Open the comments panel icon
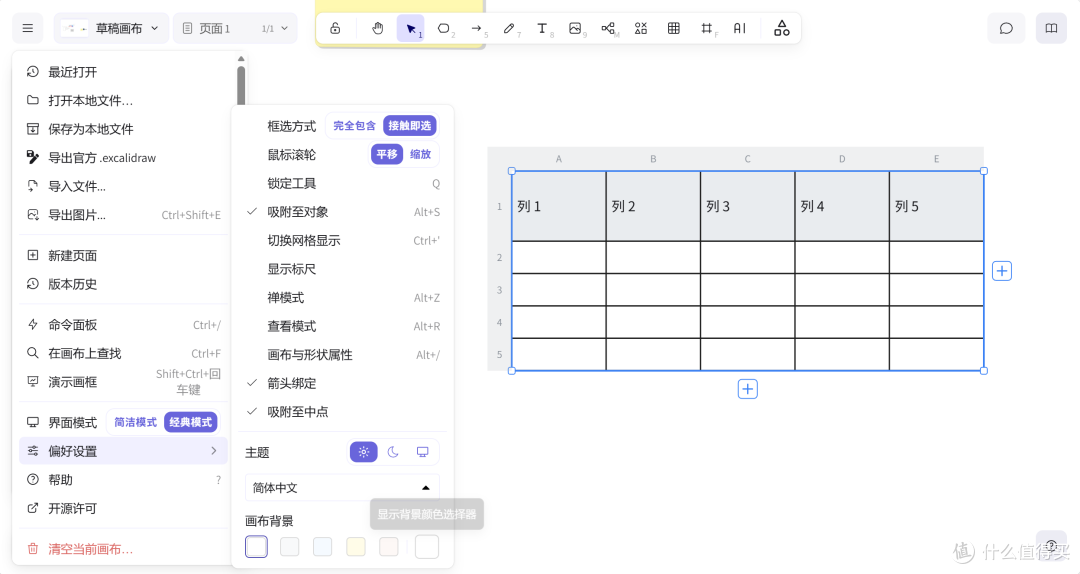 [x=1006, y=28]
